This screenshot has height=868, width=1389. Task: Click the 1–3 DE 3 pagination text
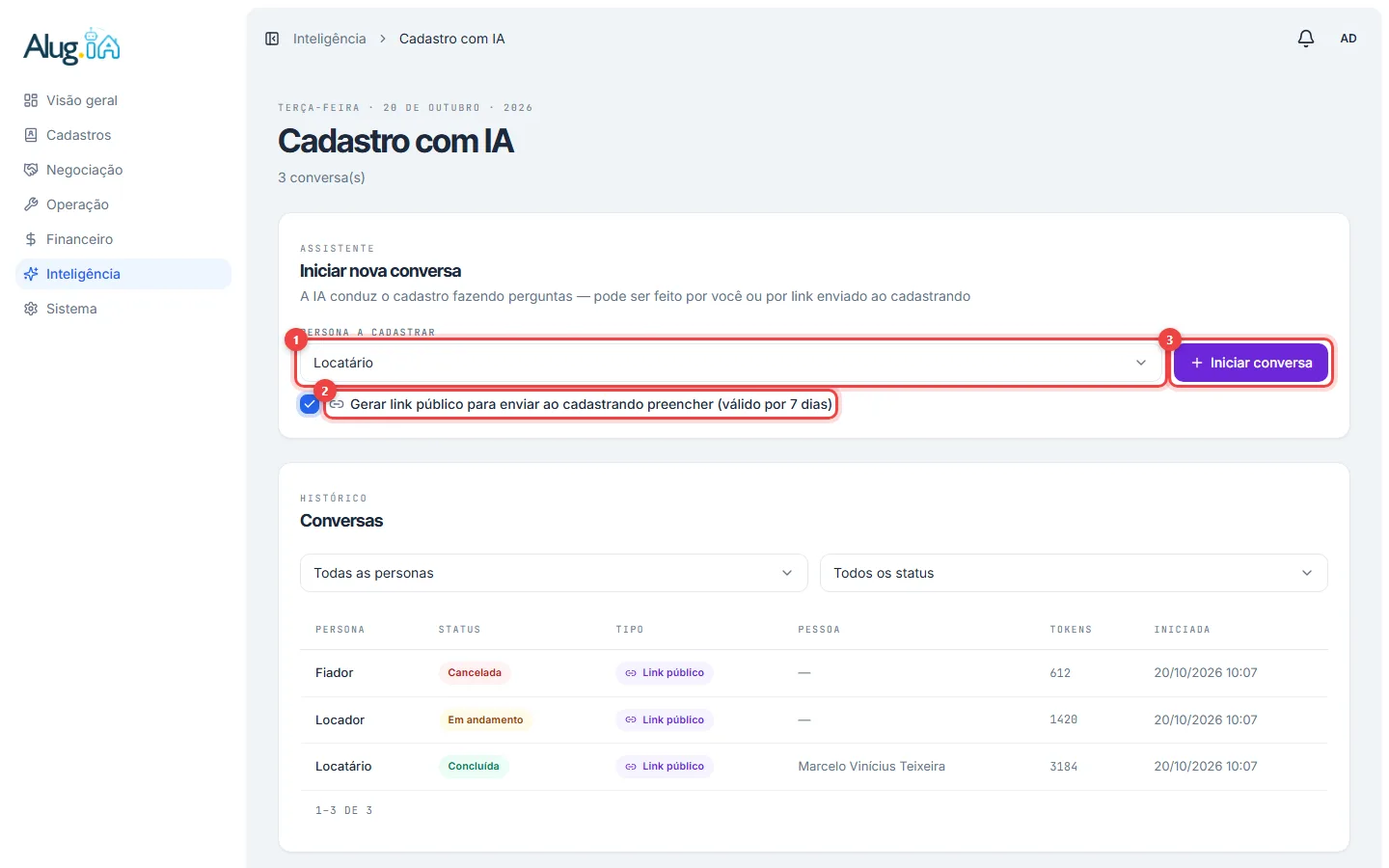click(344, 811)
